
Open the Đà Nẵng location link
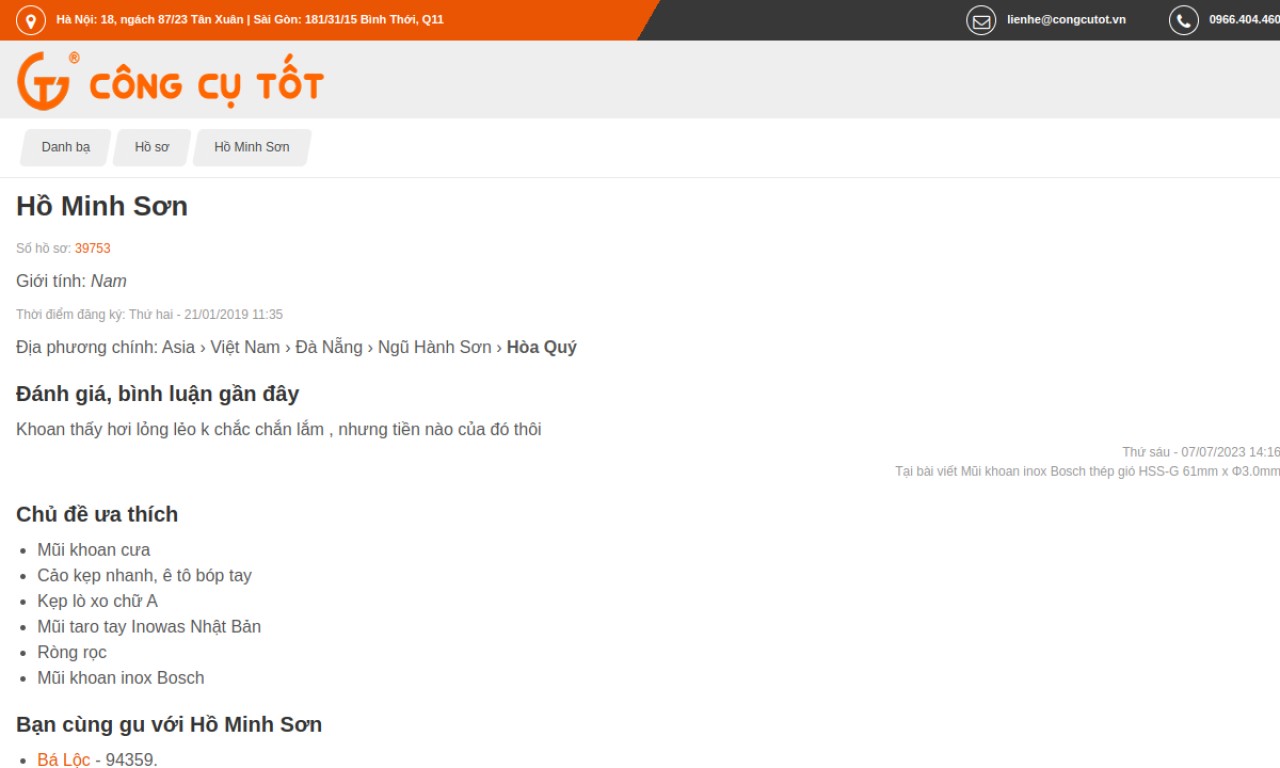click(328, 347)
